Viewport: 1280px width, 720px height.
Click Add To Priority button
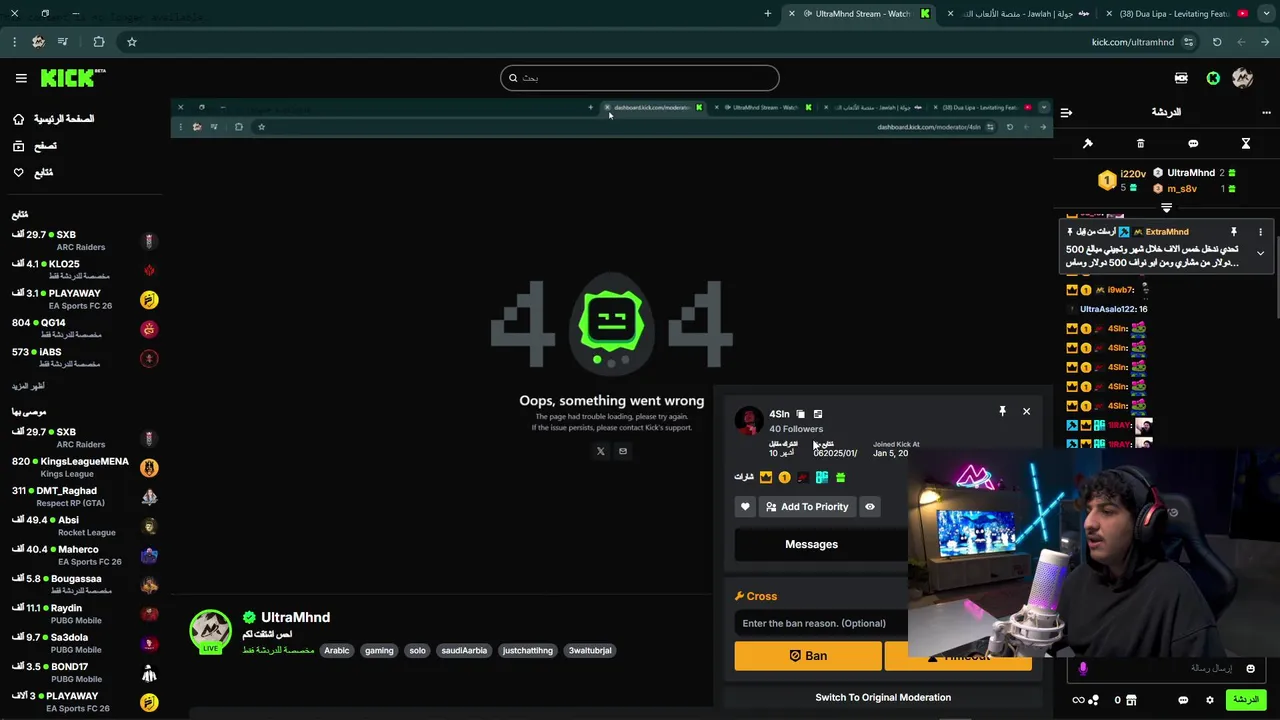point(807,507)
